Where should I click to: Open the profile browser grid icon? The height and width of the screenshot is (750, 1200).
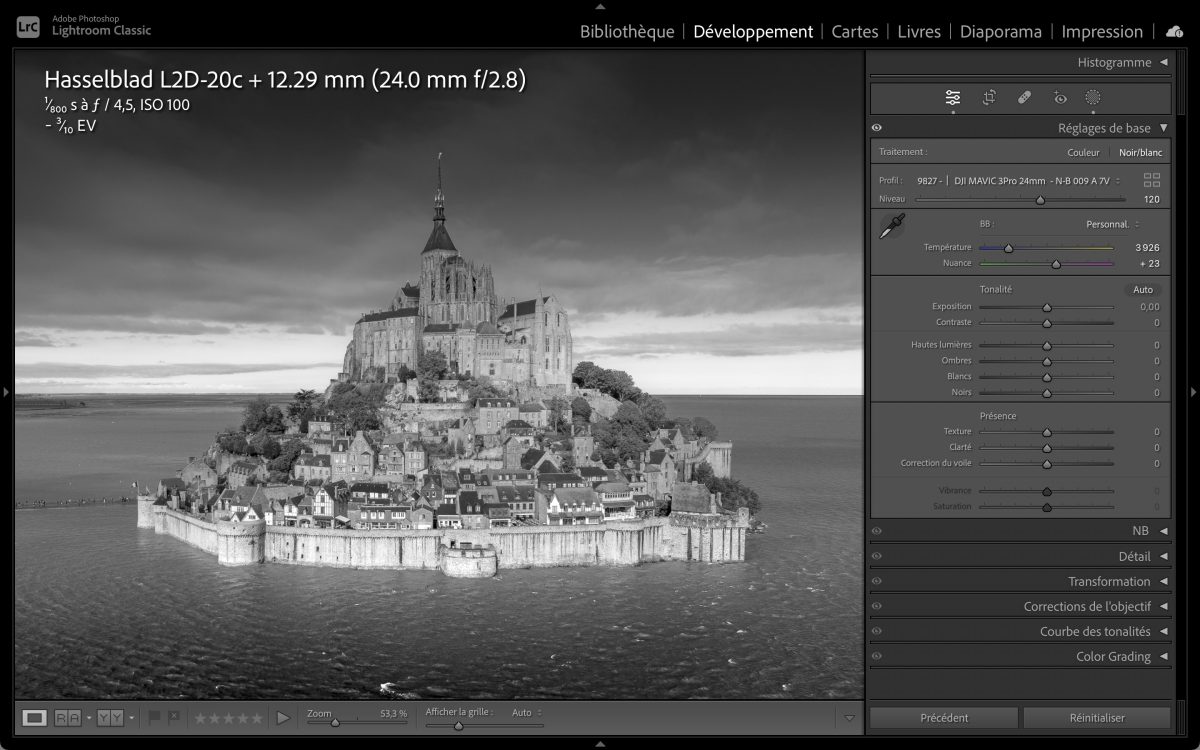(x=1152, y=180)
